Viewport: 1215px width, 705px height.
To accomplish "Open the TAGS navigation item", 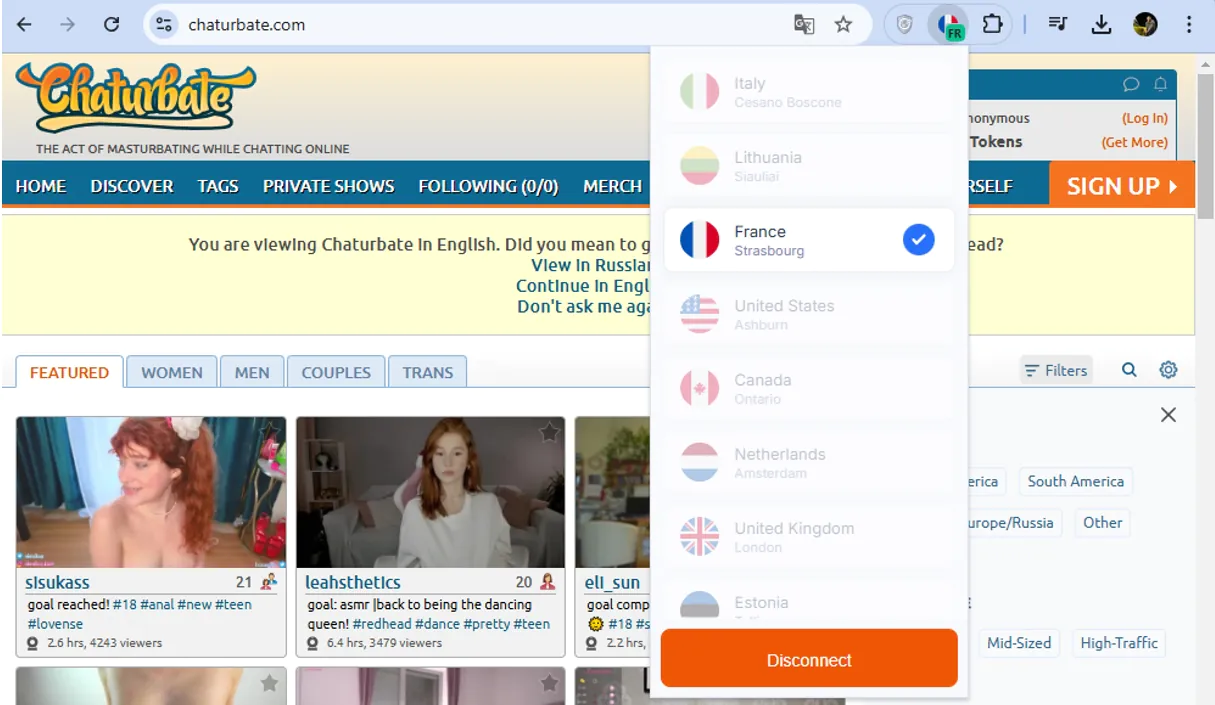I will [218, 186].
